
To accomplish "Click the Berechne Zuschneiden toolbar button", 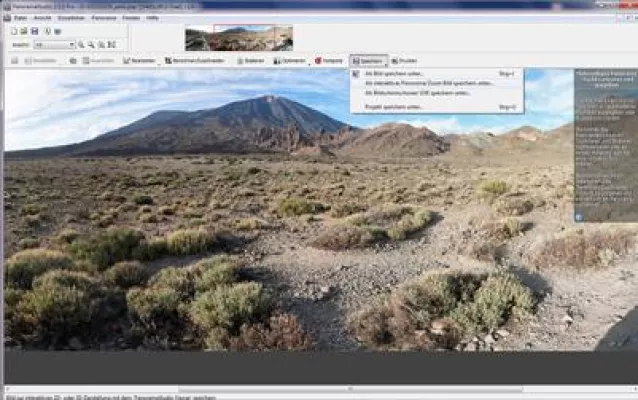I will click(x=194, y=61).
